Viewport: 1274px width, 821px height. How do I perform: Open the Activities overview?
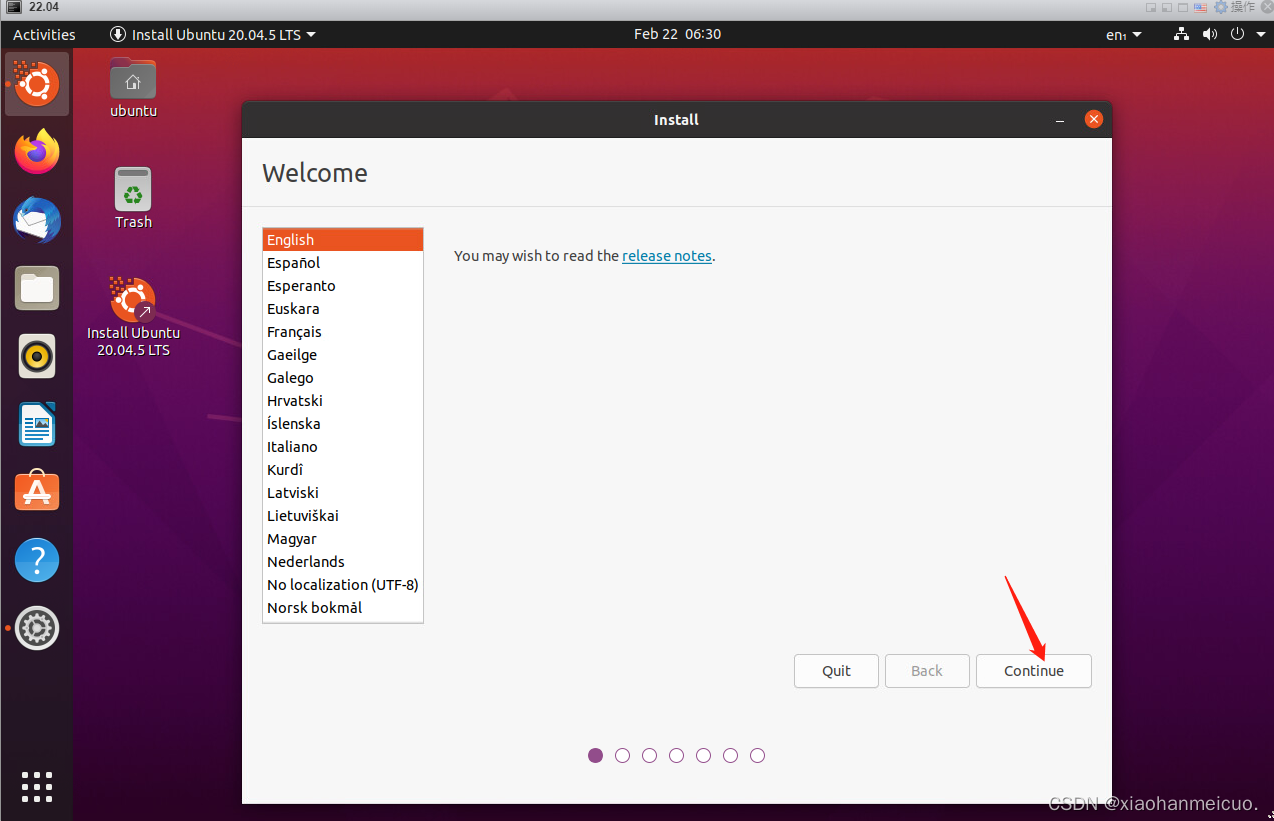click(x=44, y=34)
